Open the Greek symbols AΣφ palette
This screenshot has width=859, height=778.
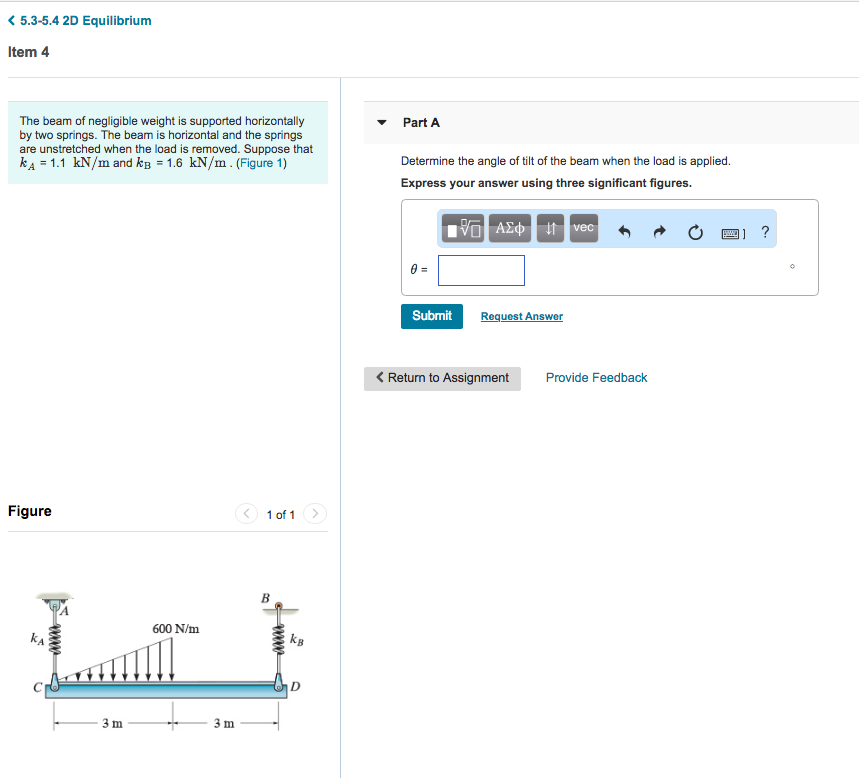point(509,228)
